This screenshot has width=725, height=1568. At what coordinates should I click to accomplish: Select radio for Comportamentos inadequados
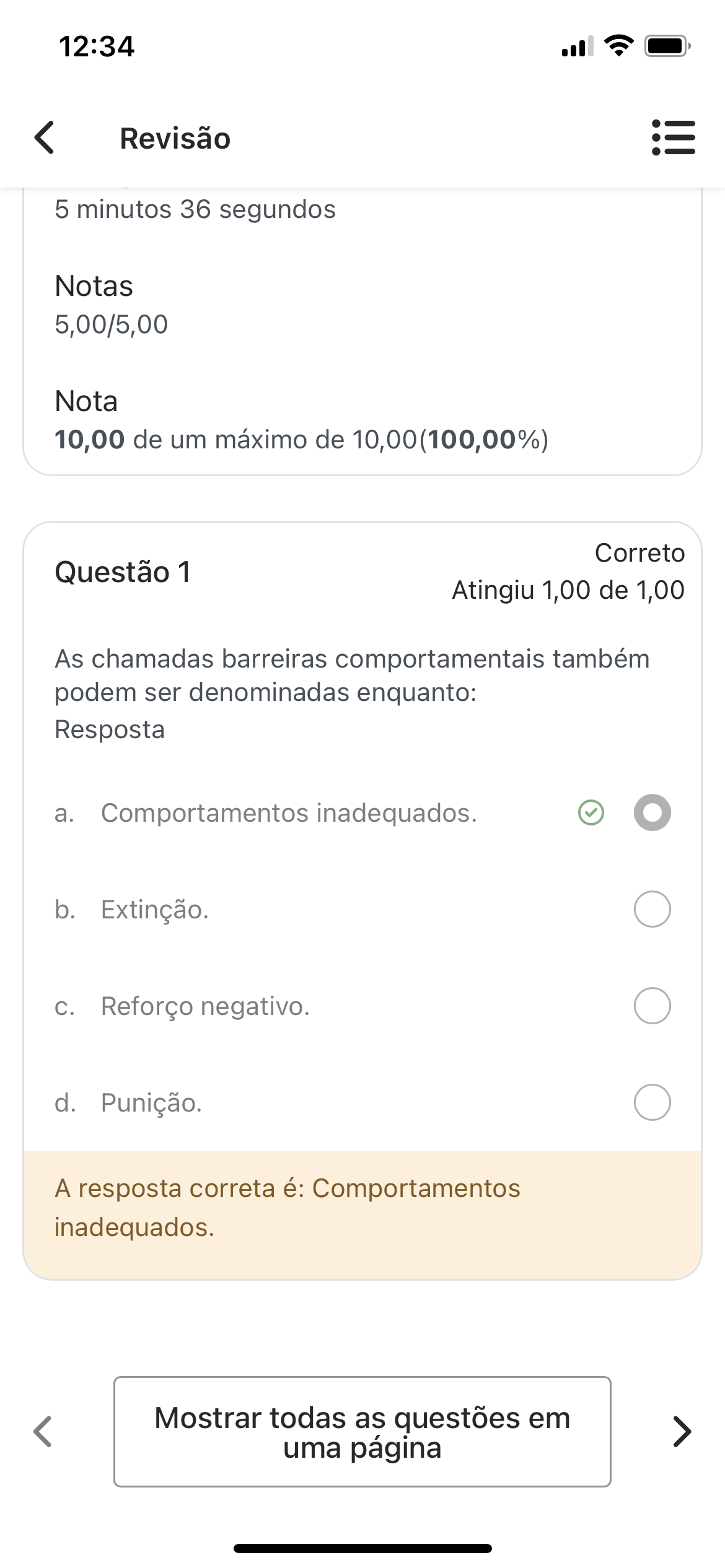(652, 812)
